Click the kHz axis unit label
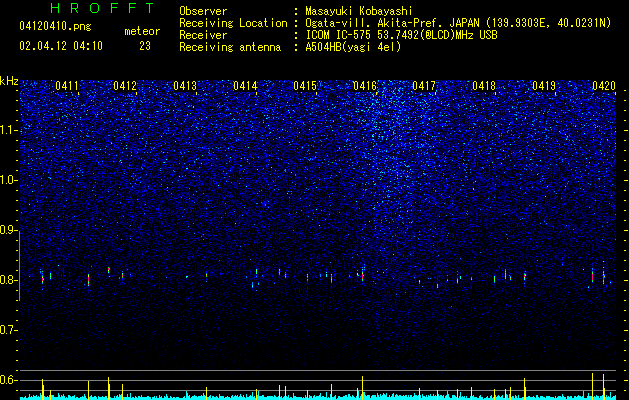The height and width of the screenshot is (400, 629). (10, 81)
